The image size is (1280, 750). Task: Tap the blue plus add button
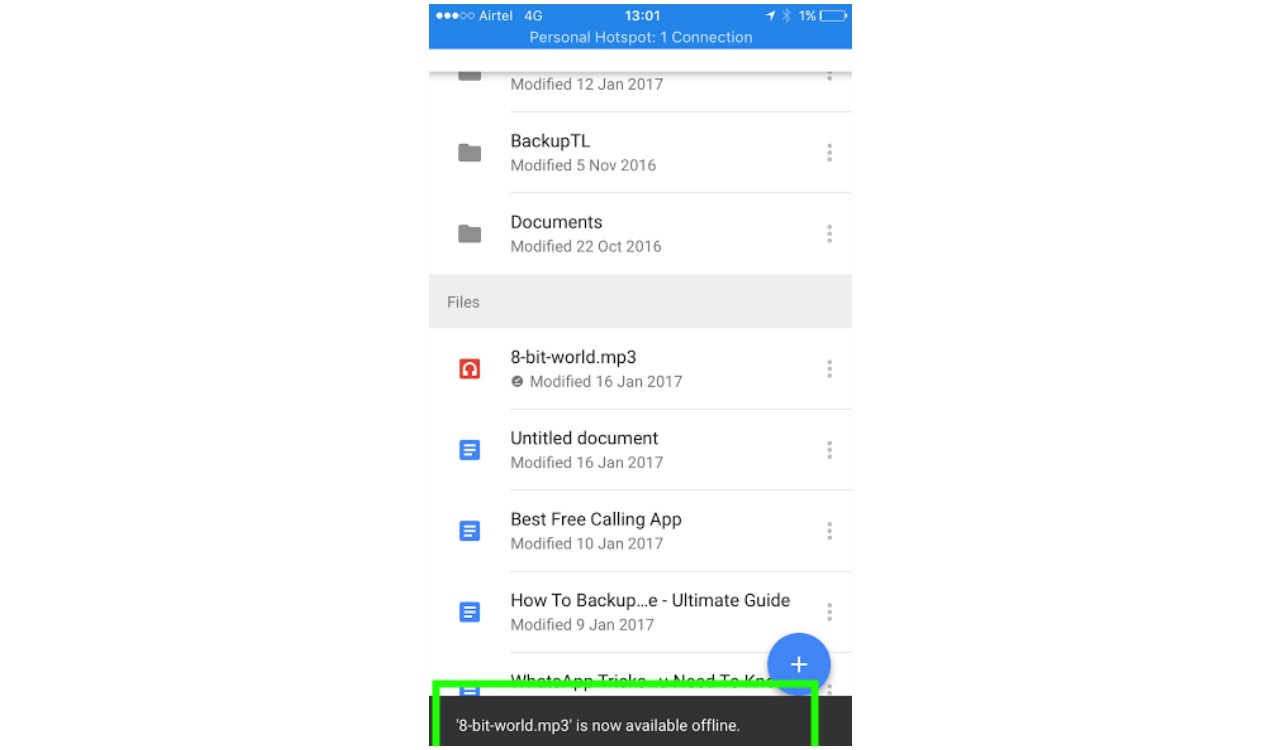pyautogui.click(x=799, y=665)
